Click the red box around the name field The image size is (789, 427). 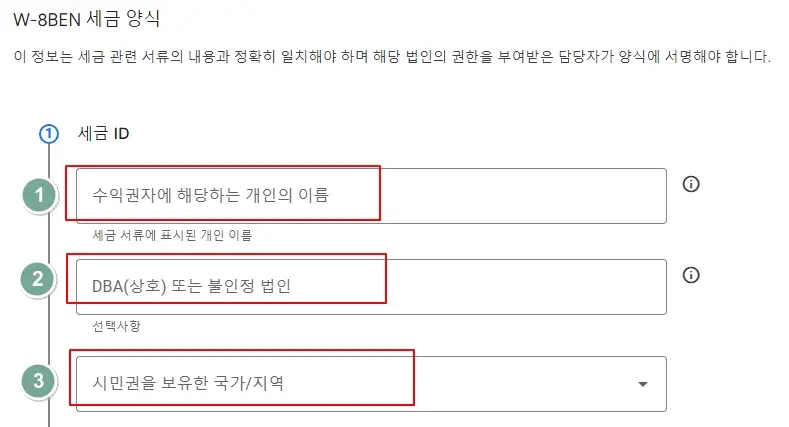pos(223,193)
